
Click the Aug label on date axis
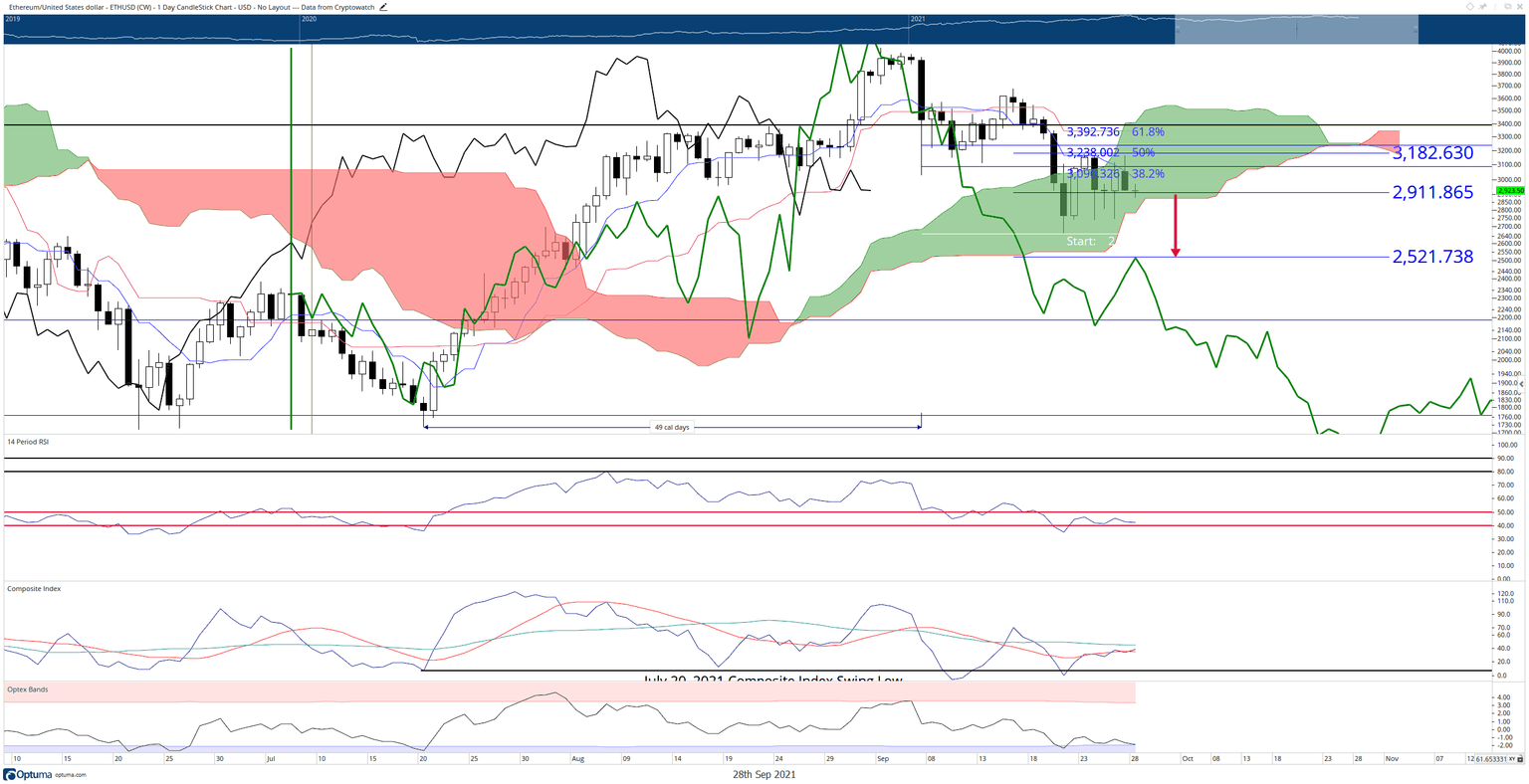click(x=578, y=758)
